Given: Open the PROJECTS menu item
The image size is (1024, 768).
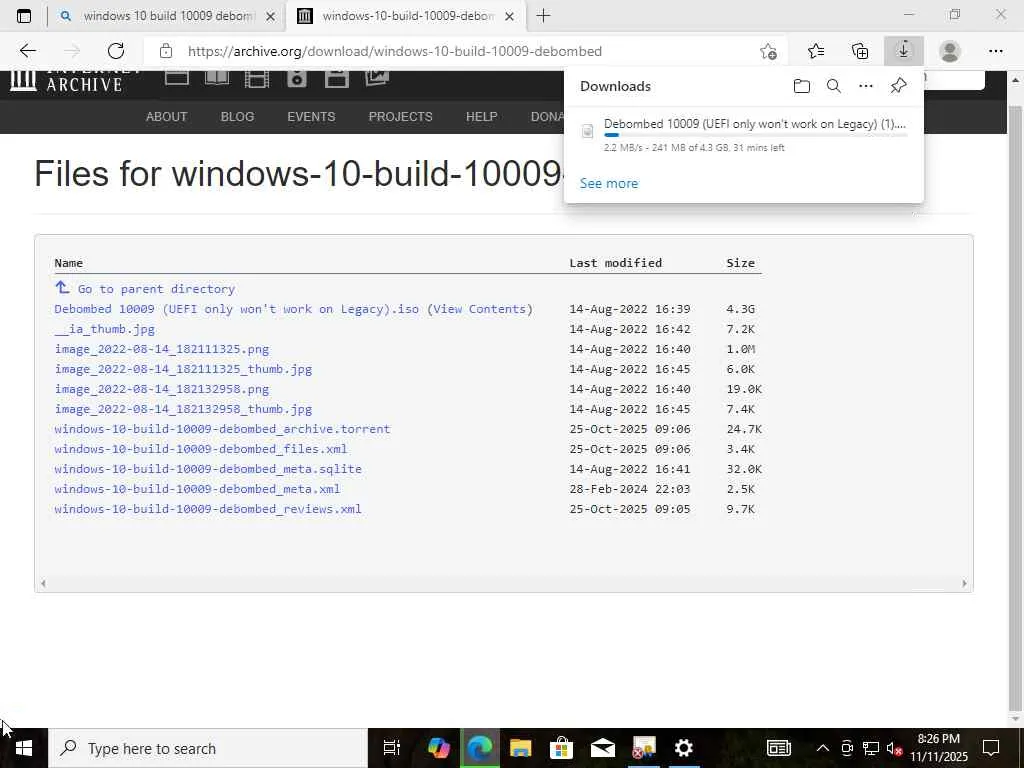Looking at the screenshot, I should (x=400, y=117).
